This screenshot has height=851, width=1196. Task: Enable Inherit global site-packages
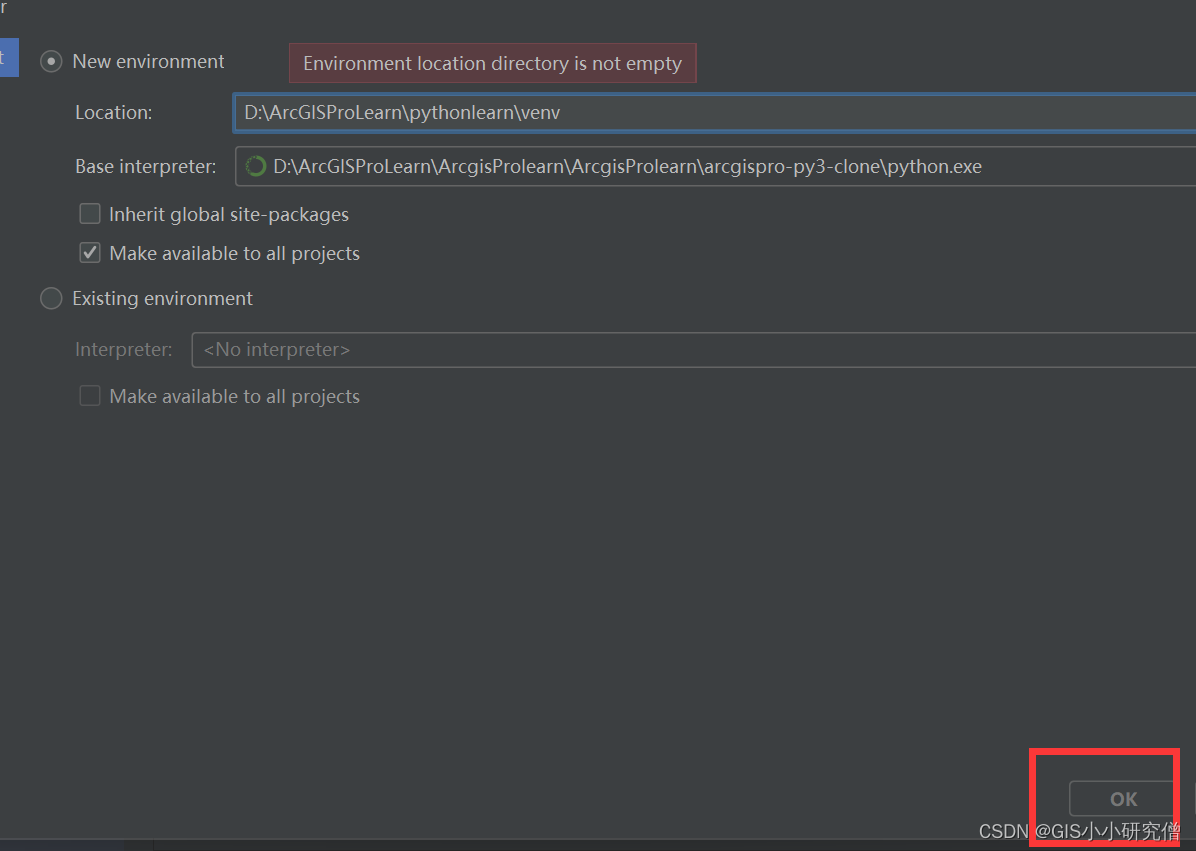coord(89,213)
